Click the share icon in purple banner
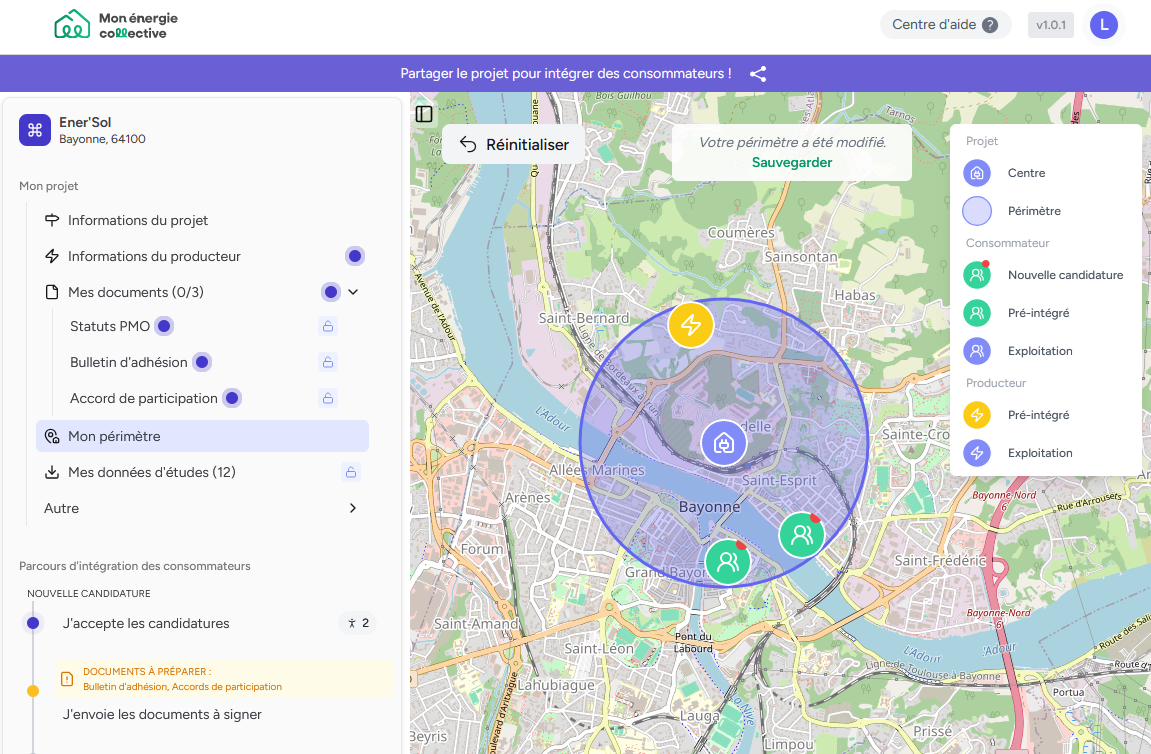1151x754 pixels. (758, 74)
